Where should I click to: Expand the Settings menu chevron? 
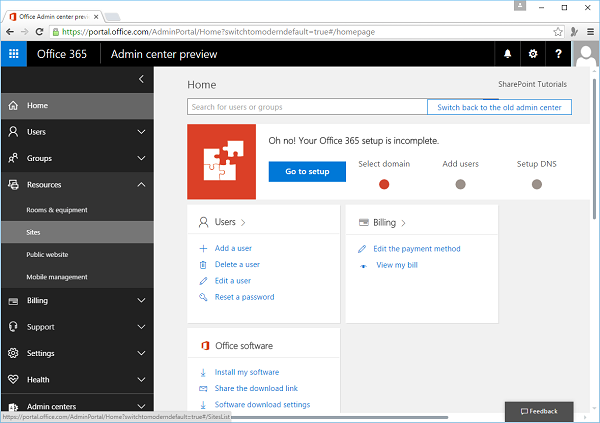click(x=141, y=353)
